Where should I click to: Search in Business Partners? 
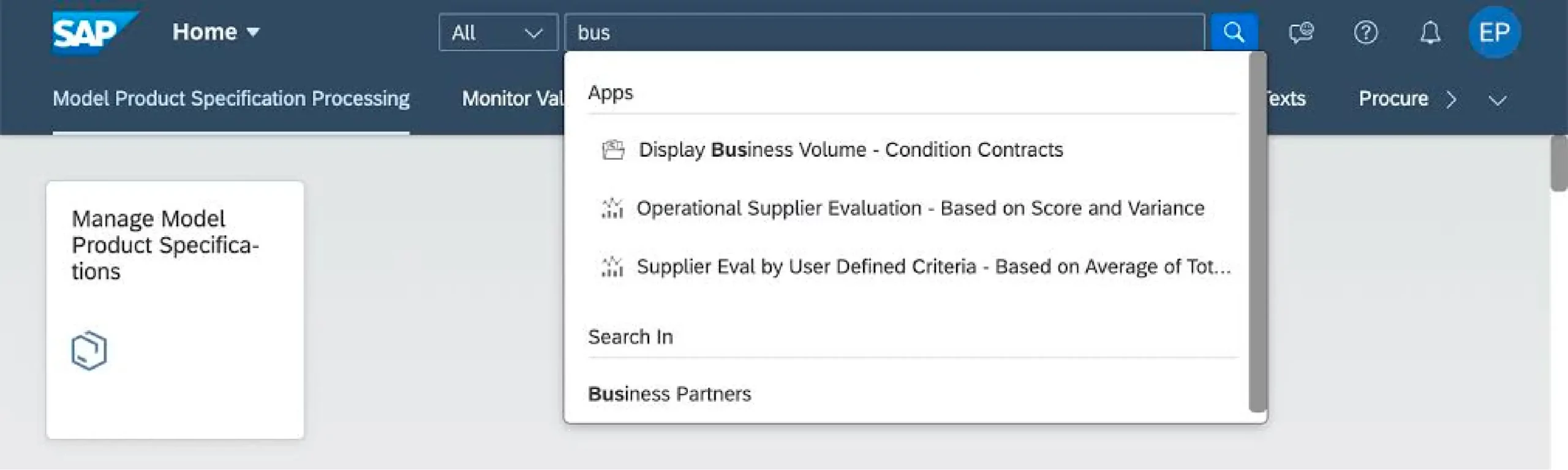669,393
